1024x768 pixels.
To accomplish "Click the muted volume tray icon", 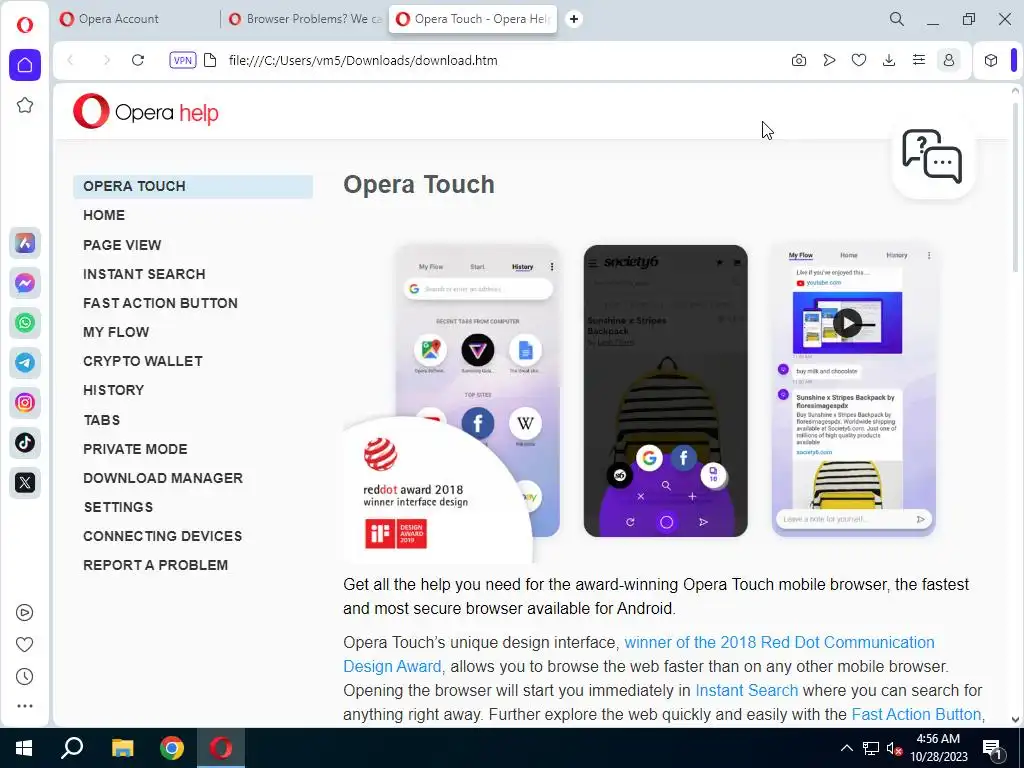I will [894, 748].
